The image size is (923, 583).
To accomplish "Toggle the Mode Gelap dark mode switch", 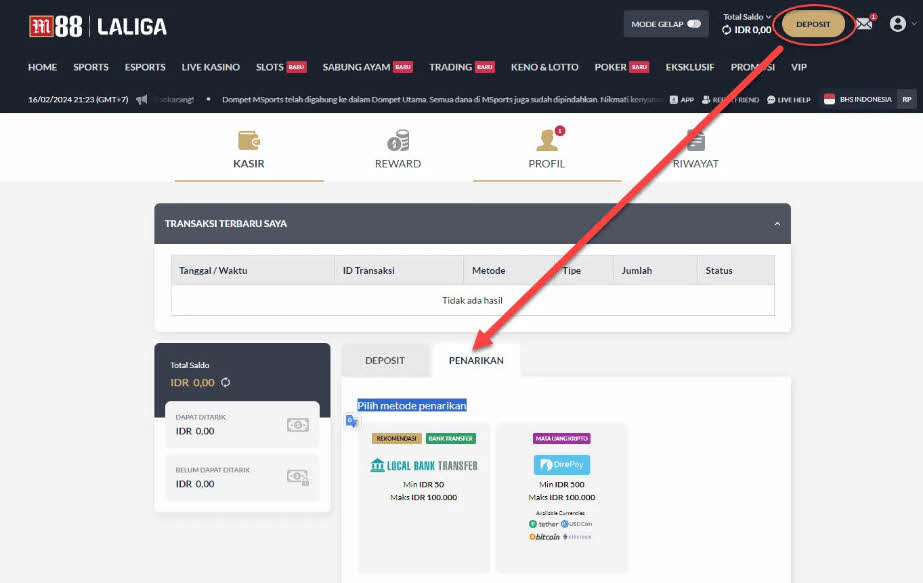I will pos(693,24).
